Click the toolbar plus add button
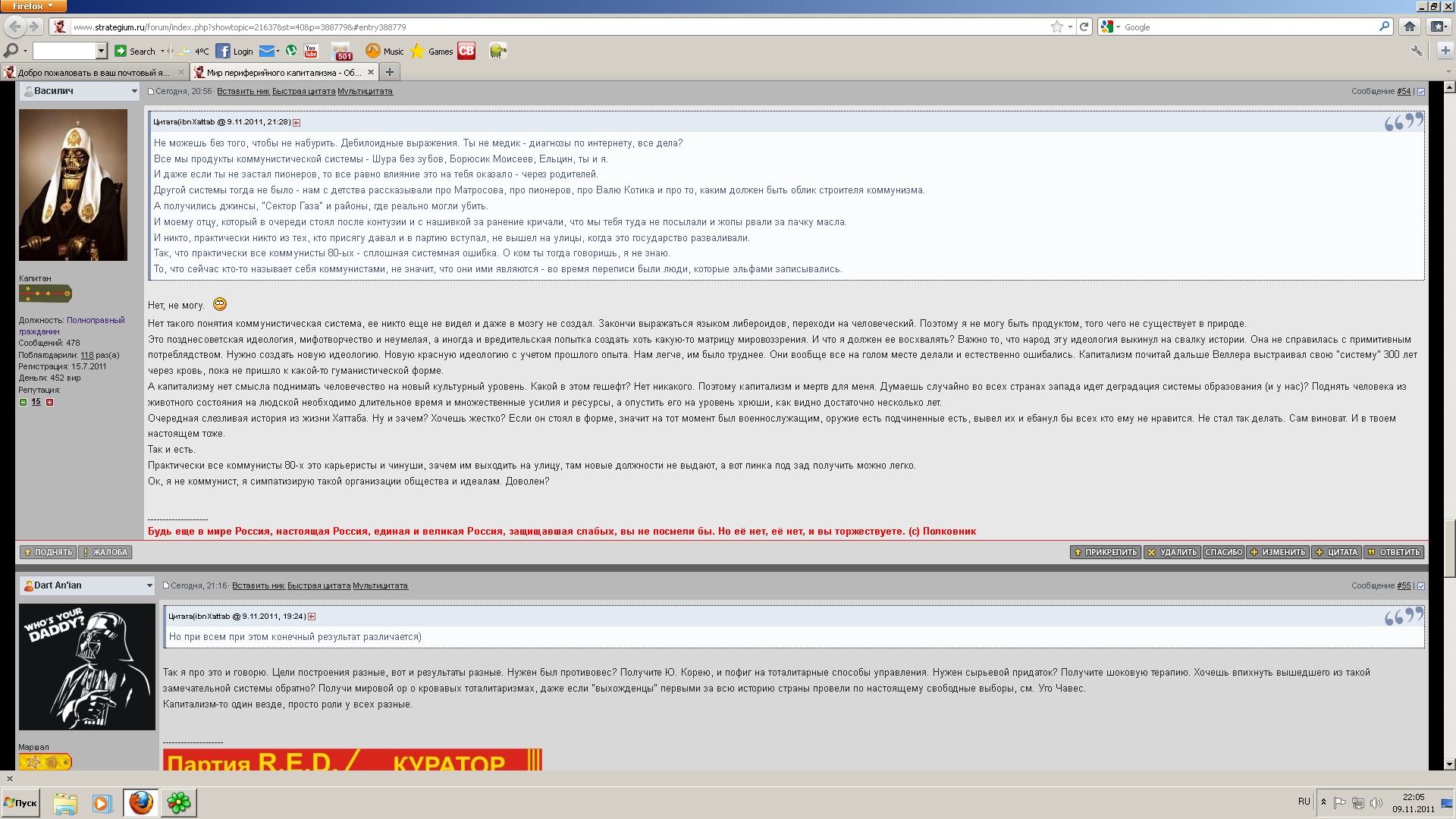1456x819 pixels. pyautogui.click(x=1445, y=51)
